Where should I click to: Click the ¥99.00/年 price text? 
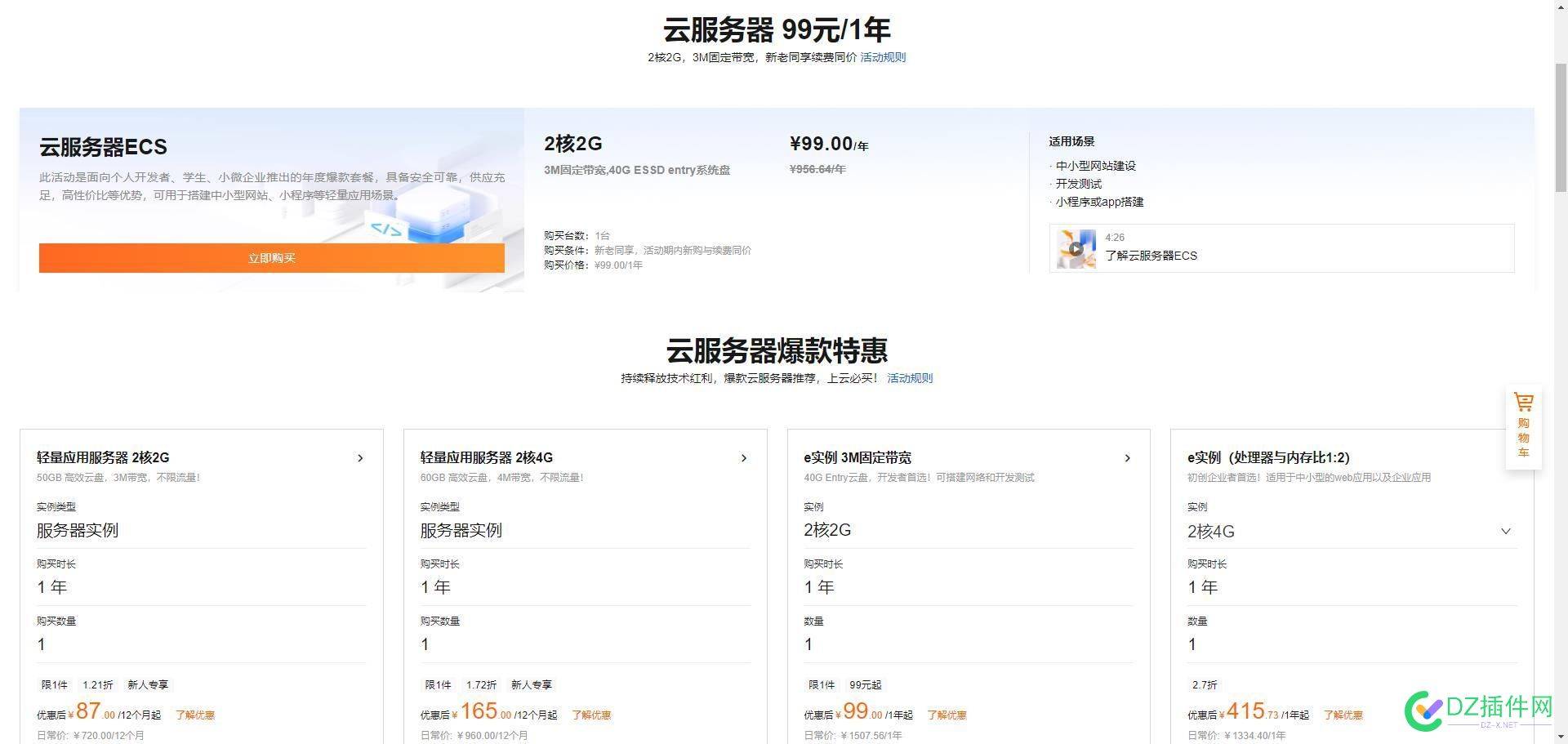click(829, 145)
